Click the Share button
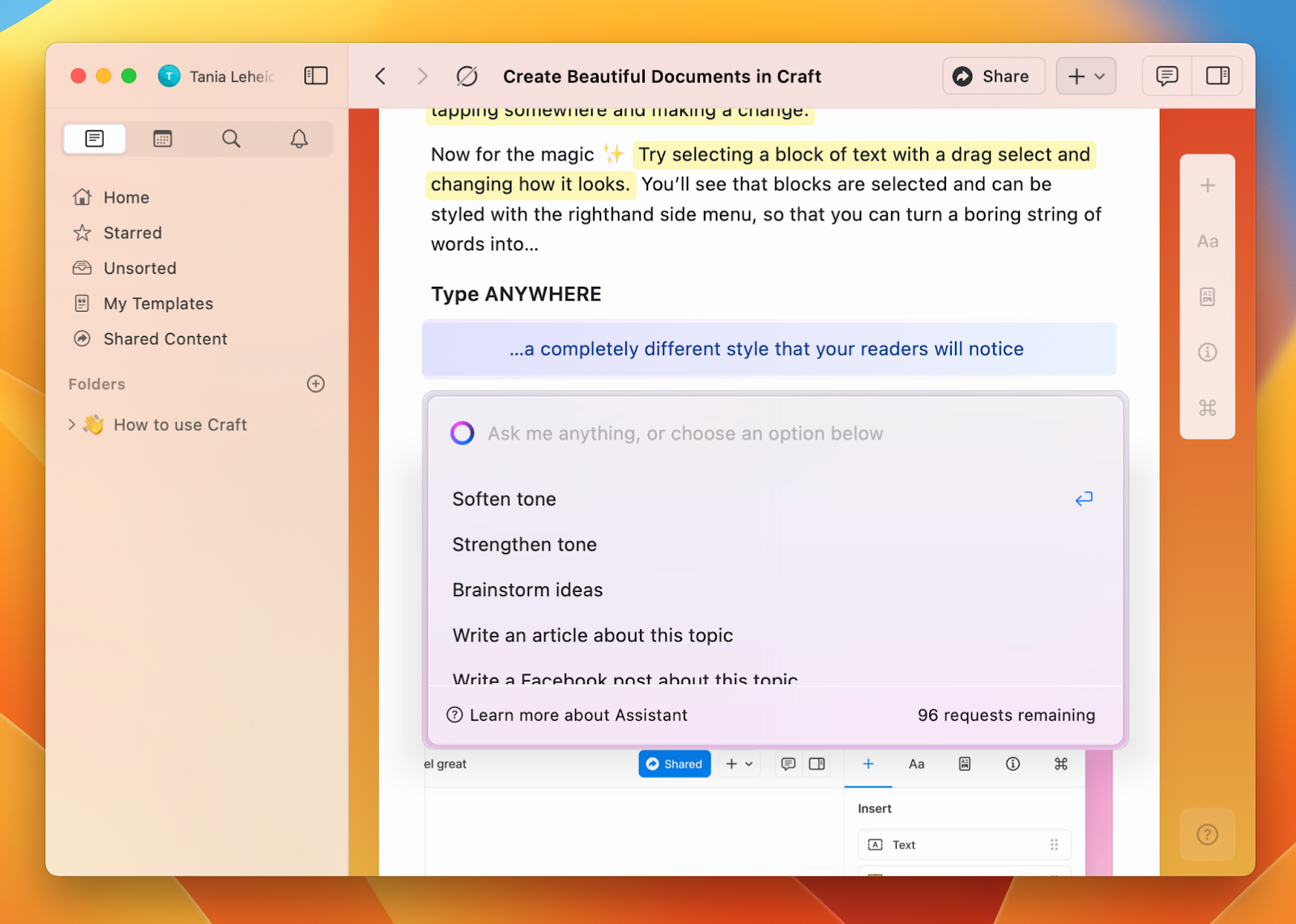Viewport: 1296px width, 924px height. [x=993, y=75]
